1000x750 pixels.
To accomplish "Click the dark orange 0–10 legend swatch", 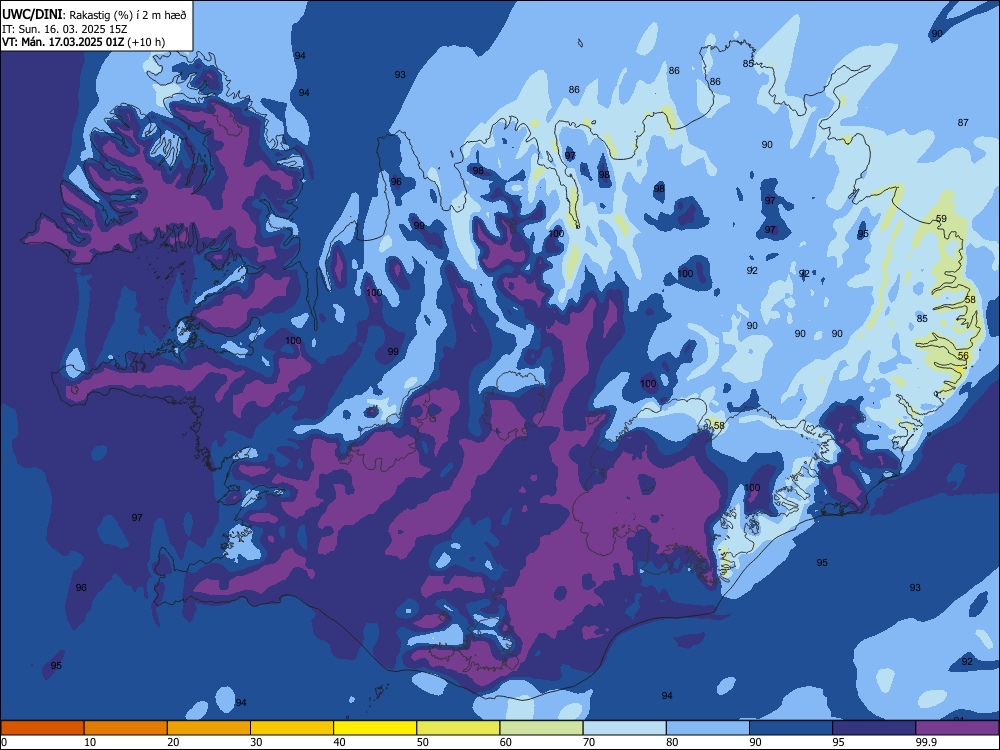I will (x=42, y=728).
